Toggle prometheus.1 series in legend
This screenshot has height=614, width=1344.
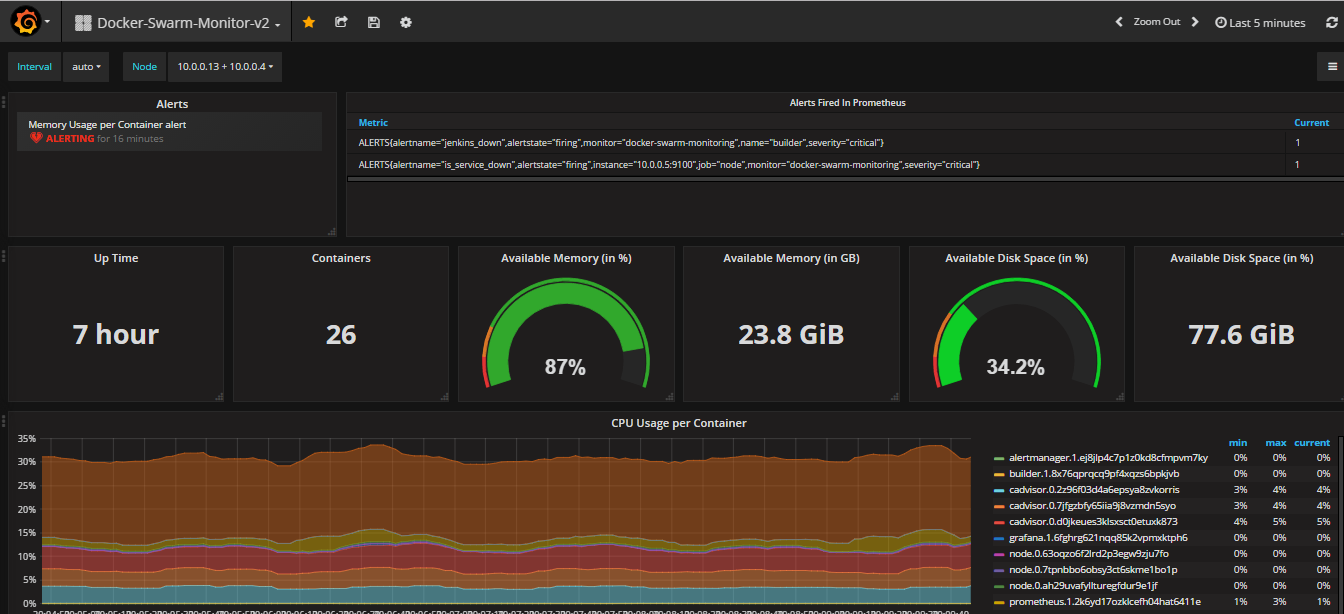(x=1105, y=602)
